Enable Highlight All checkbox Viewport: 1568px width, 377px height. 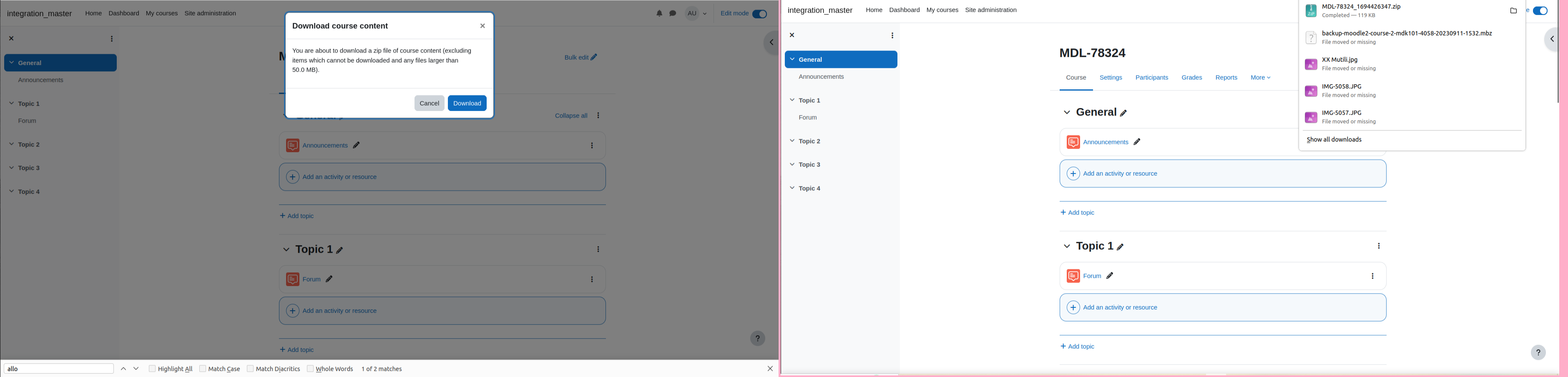pos(152,369)
